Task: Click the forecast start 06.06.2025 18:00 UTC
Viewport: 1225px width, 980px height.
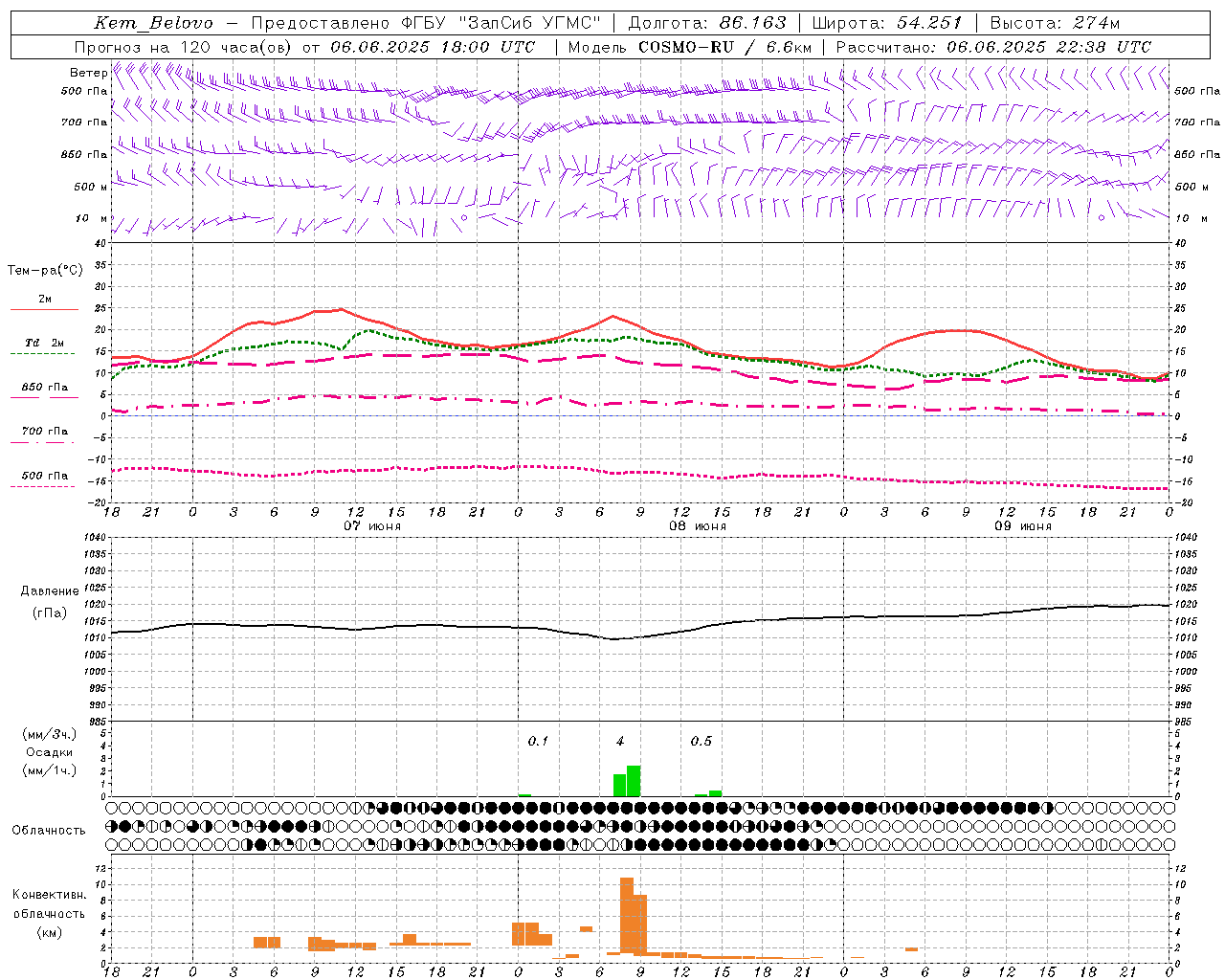Action: point(433,47)
